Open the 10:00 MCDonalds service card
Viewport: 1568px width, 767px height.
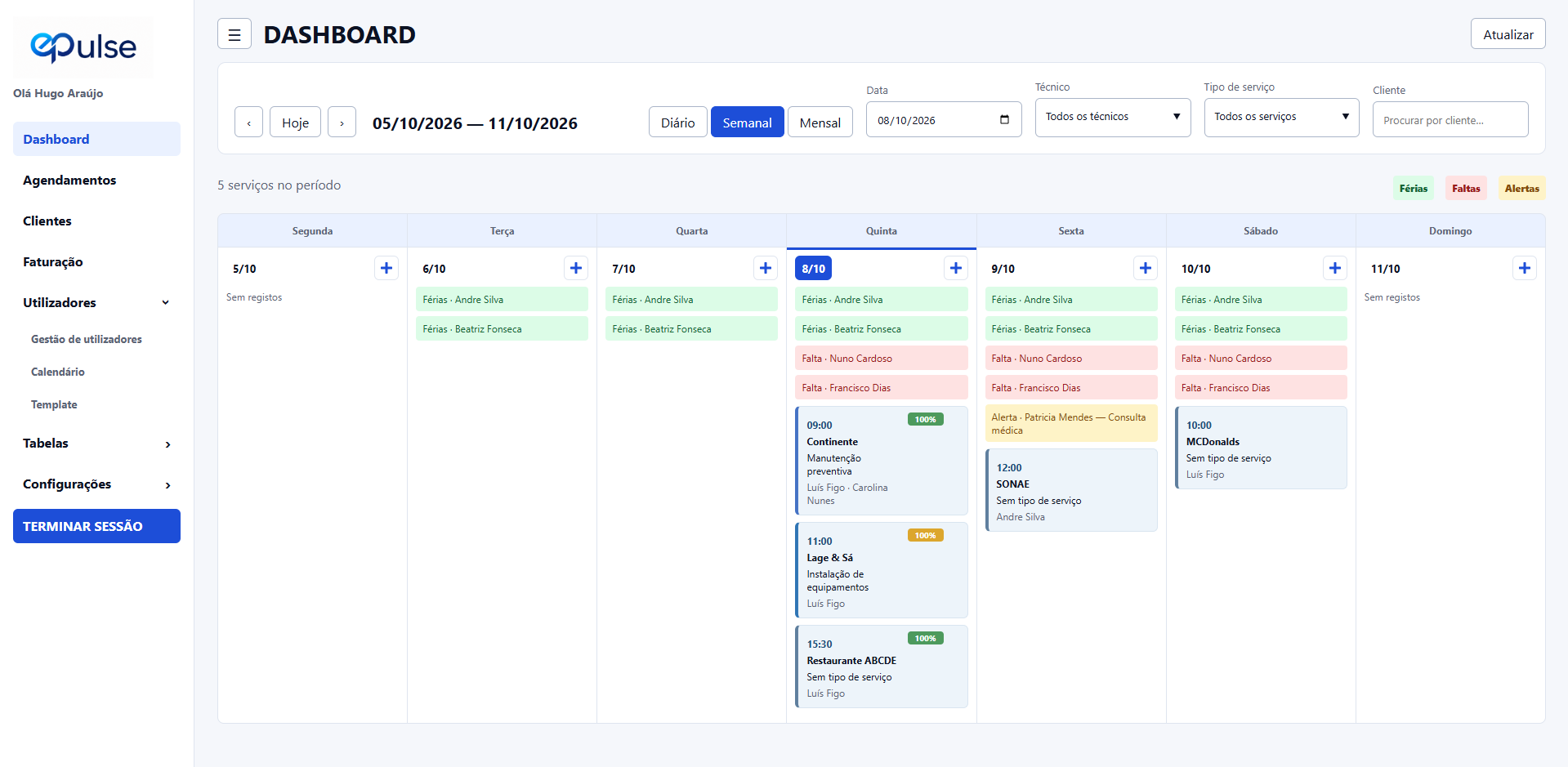click(x=1261, y=448)
